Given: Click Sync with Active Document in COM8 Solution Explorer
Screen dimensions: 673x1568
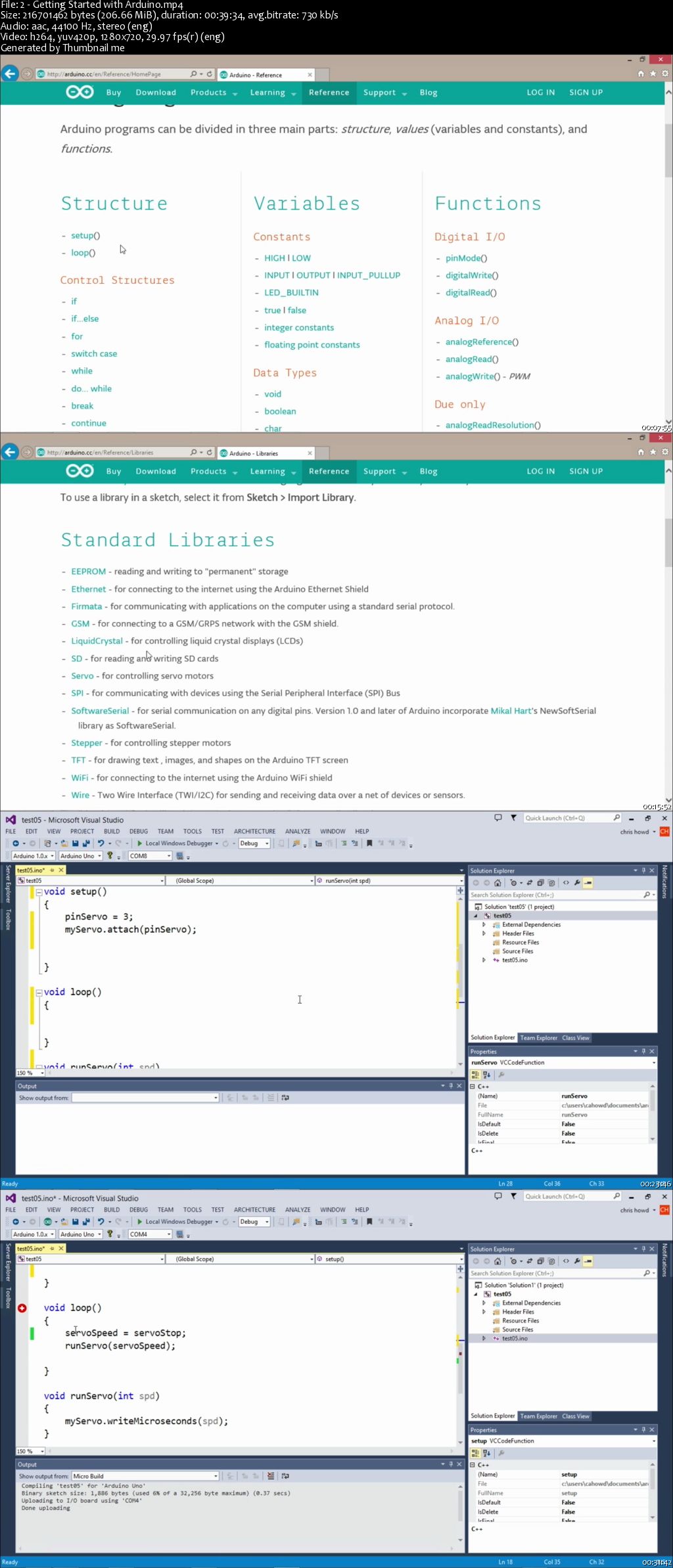Looking at the screenshot, I should click(530, 883).
